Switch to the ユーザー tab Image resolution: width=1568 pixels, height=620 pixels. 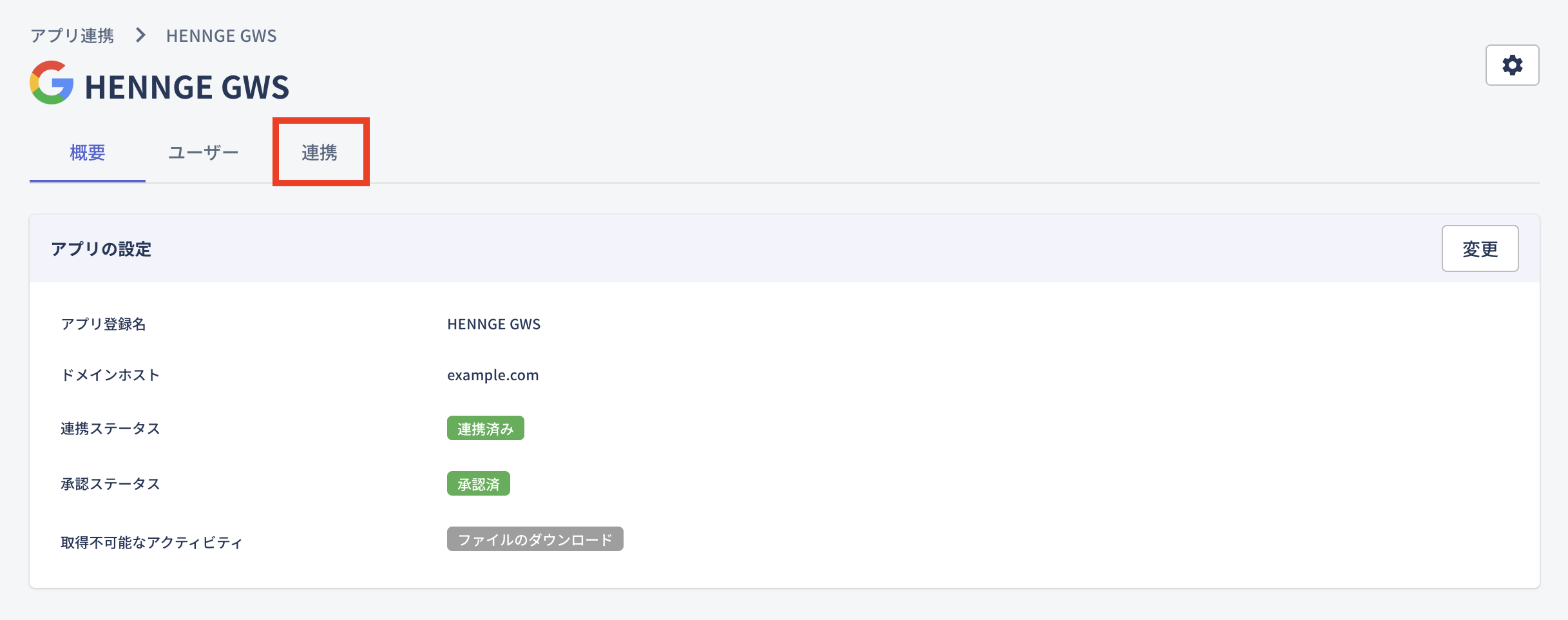(204, 153)
